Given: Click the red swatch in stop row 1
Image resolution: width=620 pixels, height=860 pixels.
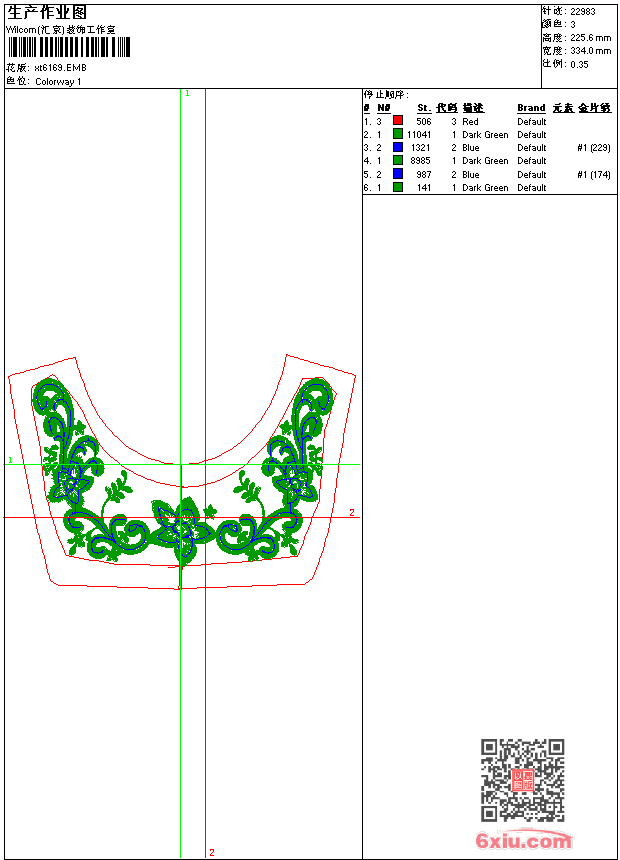Looking at the screenshot, I should tap(398, 121).
